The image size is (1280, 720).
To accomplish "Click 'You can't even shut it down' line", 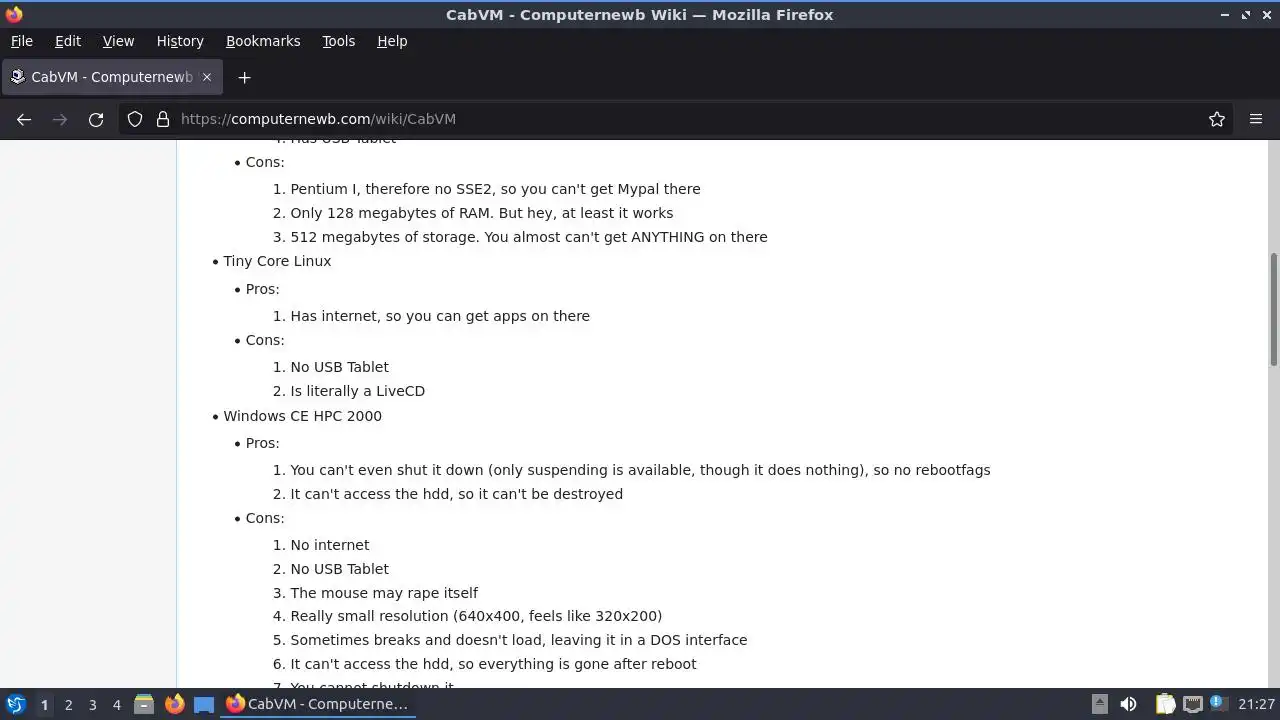I will coord(640,470).
